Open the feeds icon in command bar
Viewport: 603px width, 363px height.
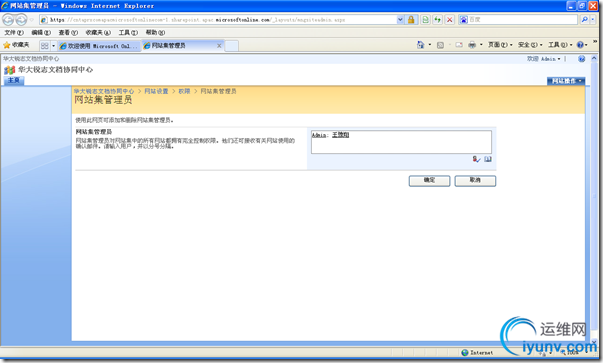pyautogui.click(x=440, y=45)
